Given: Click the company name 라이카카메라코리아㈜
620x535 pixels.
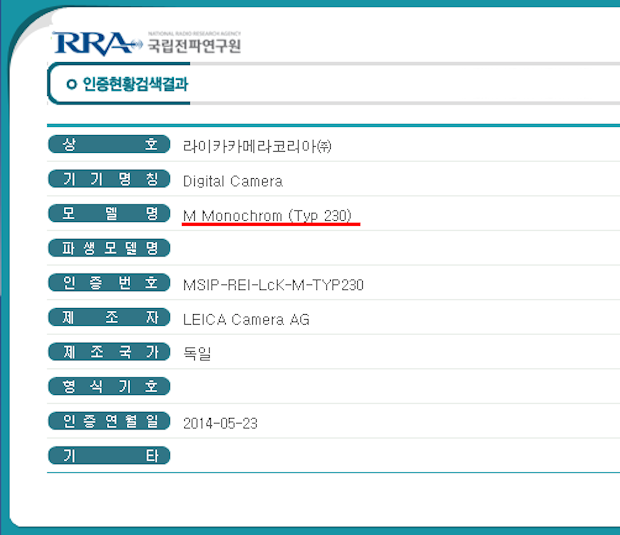Looking at the screenshot, I should tap(257, 146).
